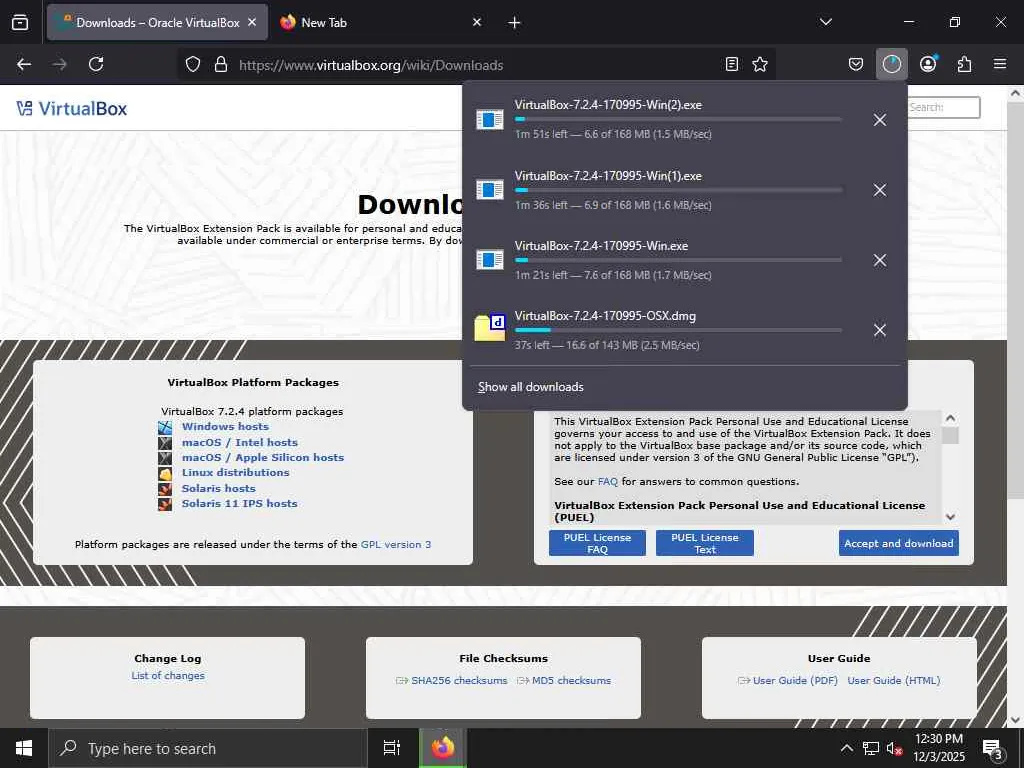Close the New Tab tab

tap(477, 22)
